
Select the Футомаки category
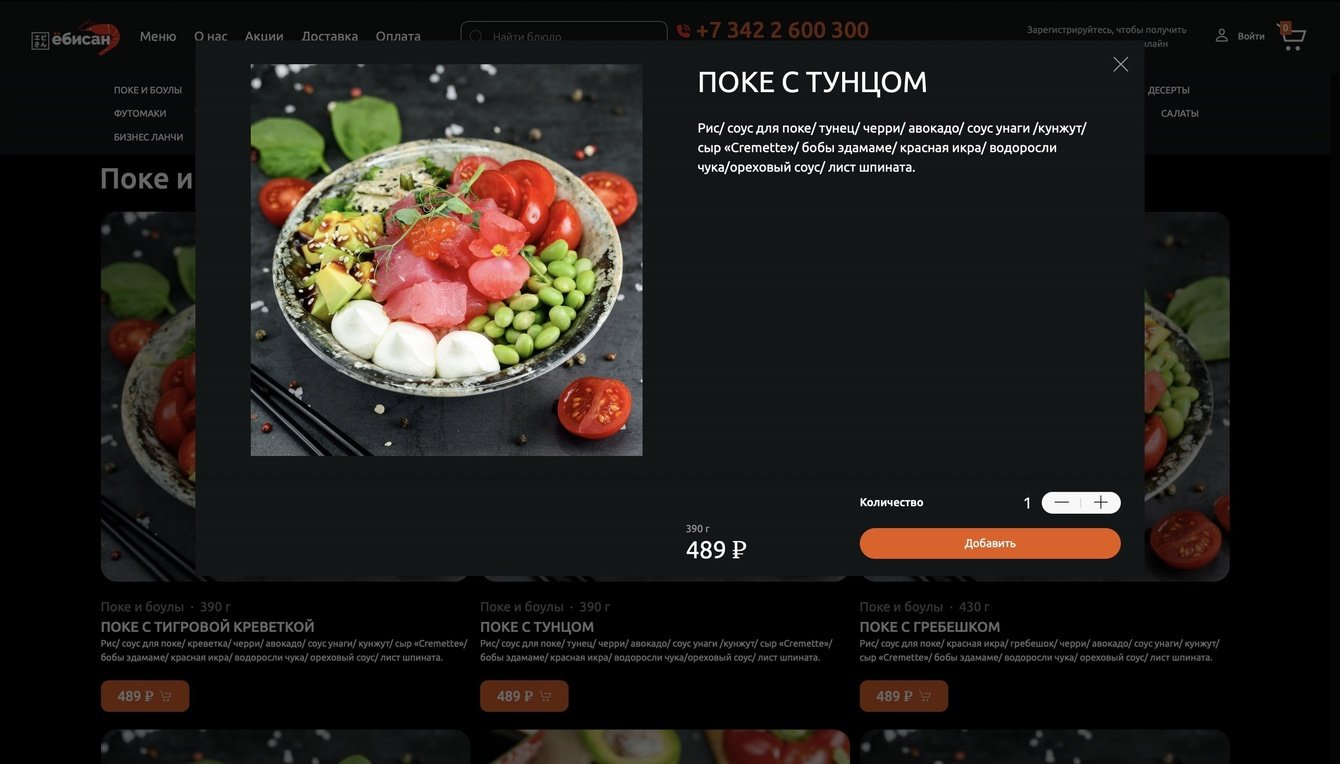click(x=140, y=113)
